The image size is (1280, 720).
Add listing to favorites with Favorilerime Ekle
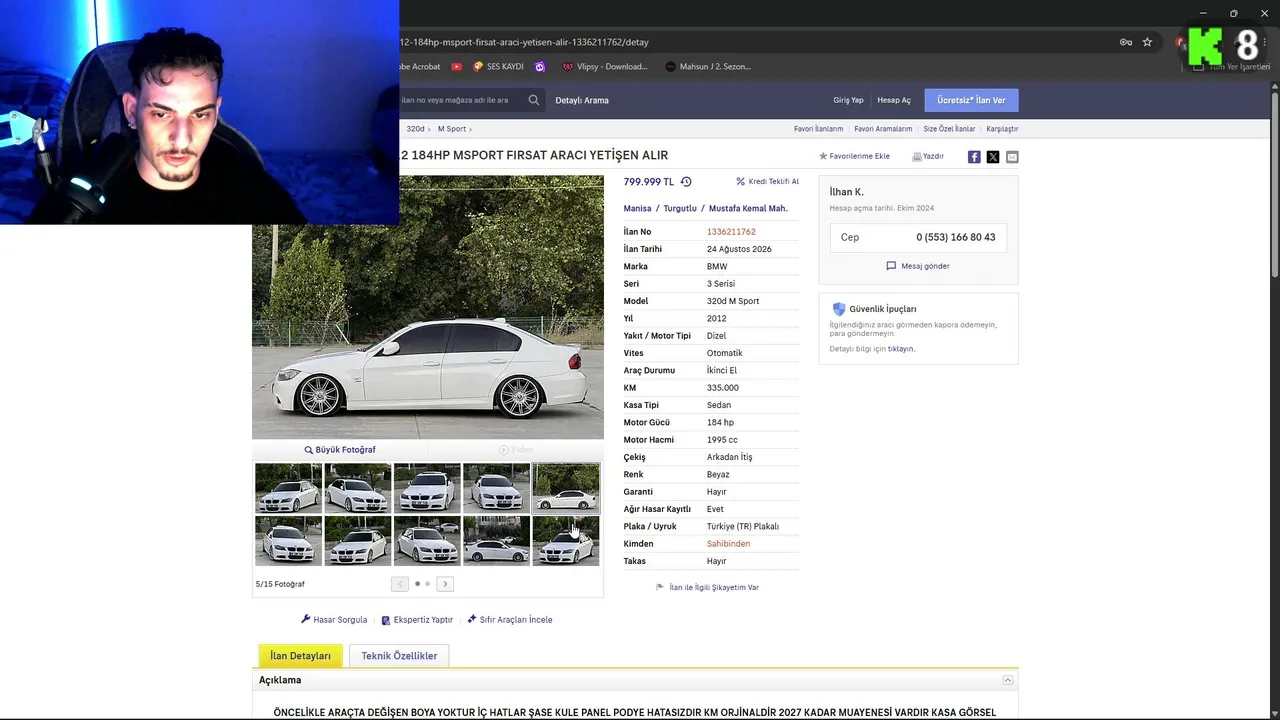pos(855,157)
